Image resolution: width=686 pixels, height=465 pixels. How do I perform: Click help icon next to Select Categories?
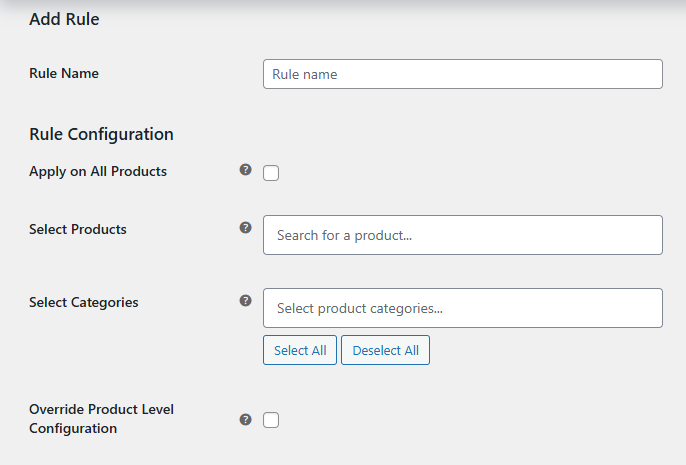coord(245,300)
